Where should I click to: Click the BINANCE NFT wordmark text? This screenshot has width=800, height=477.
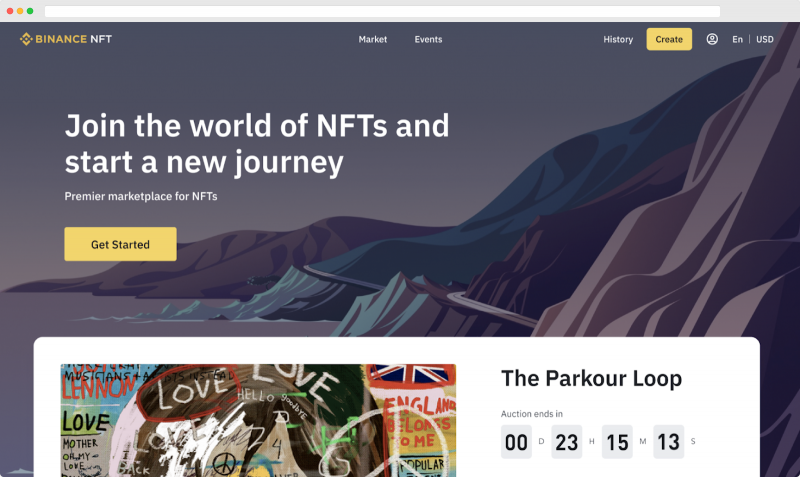click(73, 39)
